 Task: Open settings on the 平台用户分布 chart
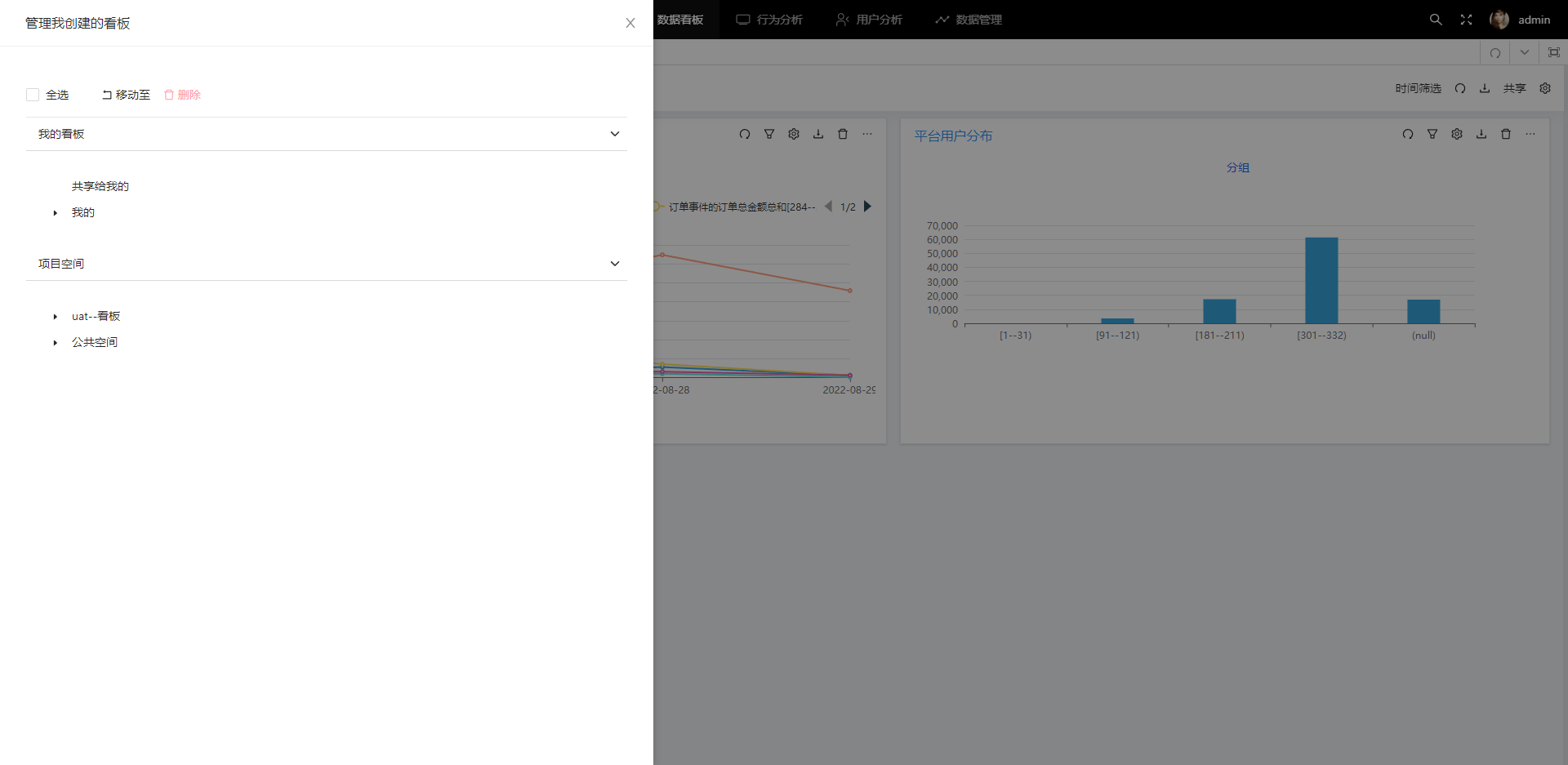point(1457,134)
